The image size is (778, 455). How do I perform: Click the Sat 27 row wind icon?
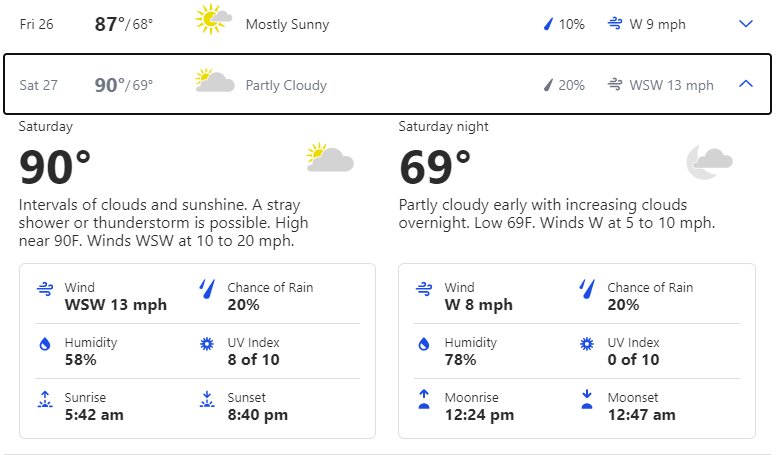pyautogui.click(x=615, y=84)
